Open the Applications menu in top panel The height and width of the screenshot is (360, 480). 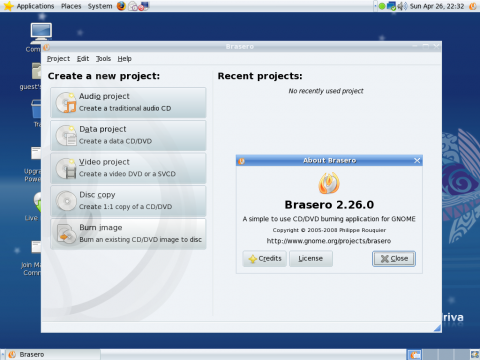click(35, 6)
